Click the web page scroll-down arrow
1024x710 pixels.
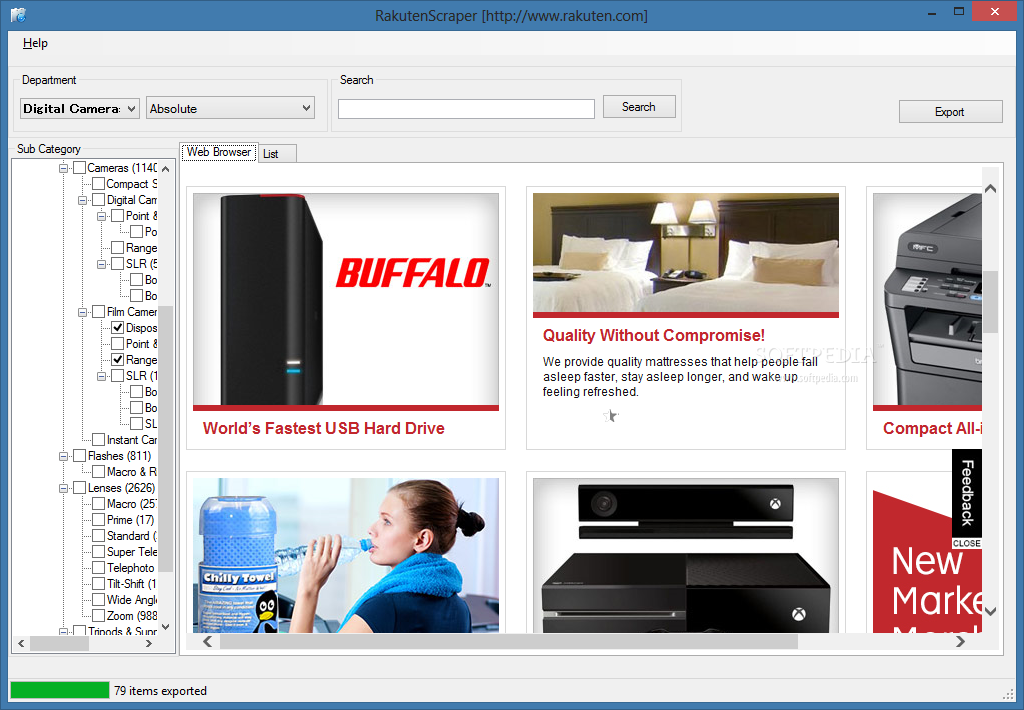pyautogui.click(x=990, y=611)
